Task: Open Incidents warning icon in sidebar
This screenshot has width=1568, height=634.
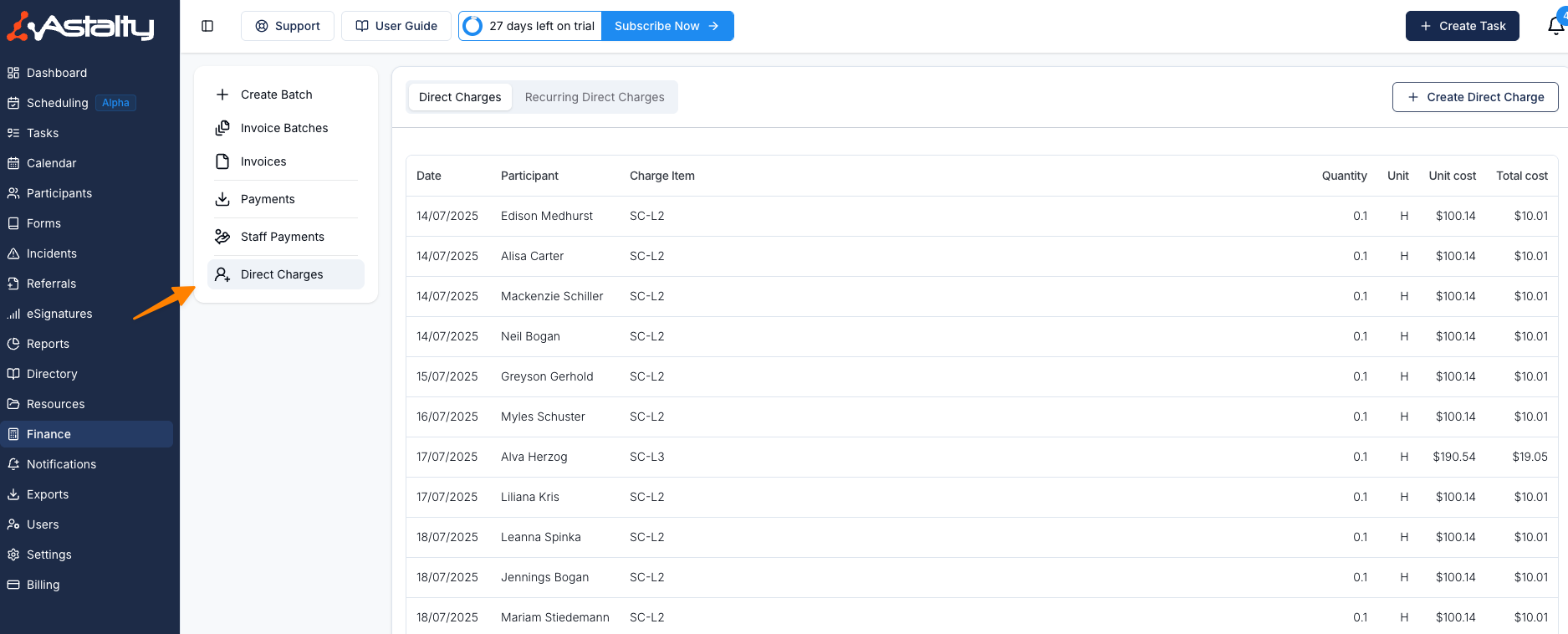Action: pyautogui.click(x=13, y=253)
